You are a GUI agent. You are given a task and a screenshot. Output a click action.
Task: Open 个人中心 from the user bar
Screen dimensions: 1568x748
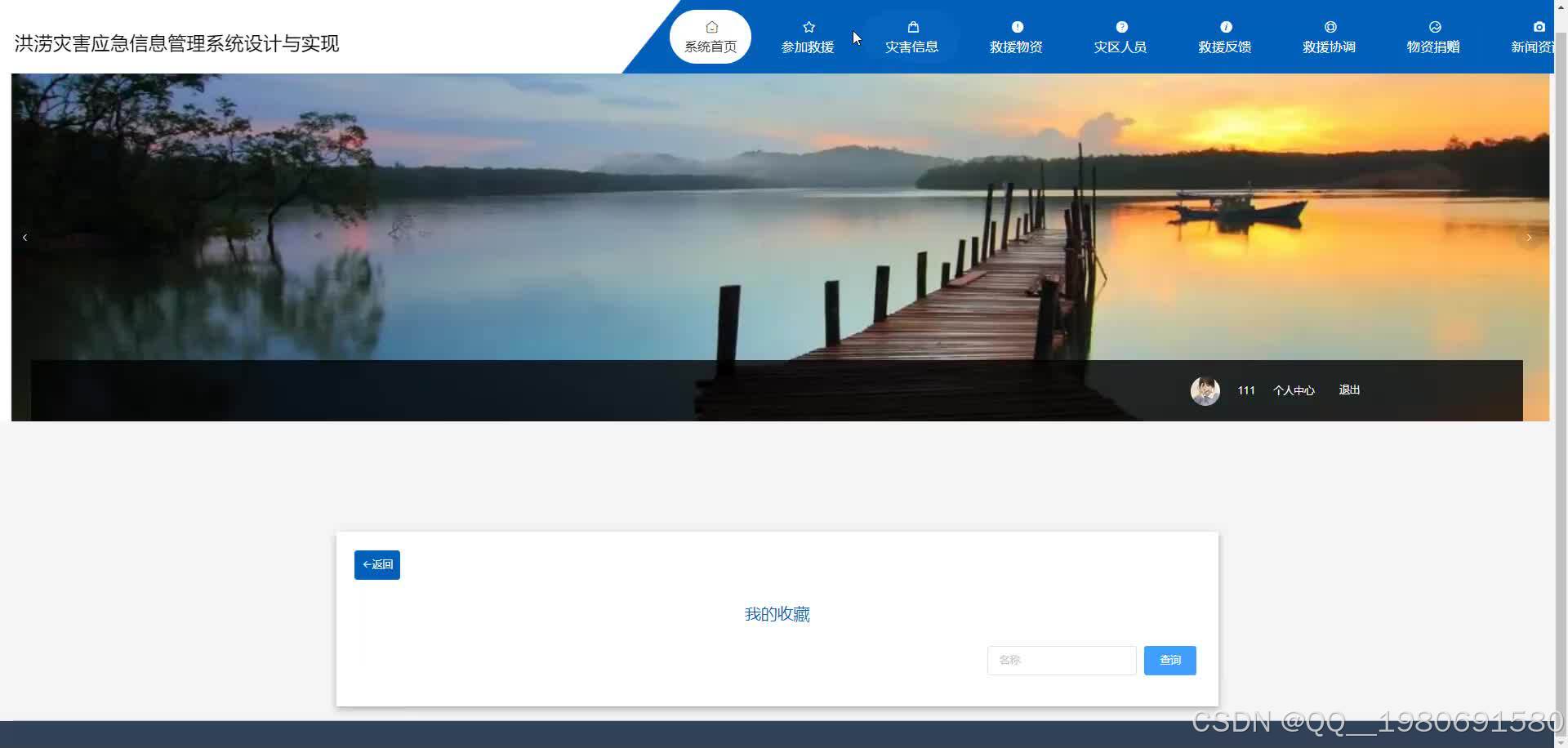pyautogui.click(x=1294, y=390)
